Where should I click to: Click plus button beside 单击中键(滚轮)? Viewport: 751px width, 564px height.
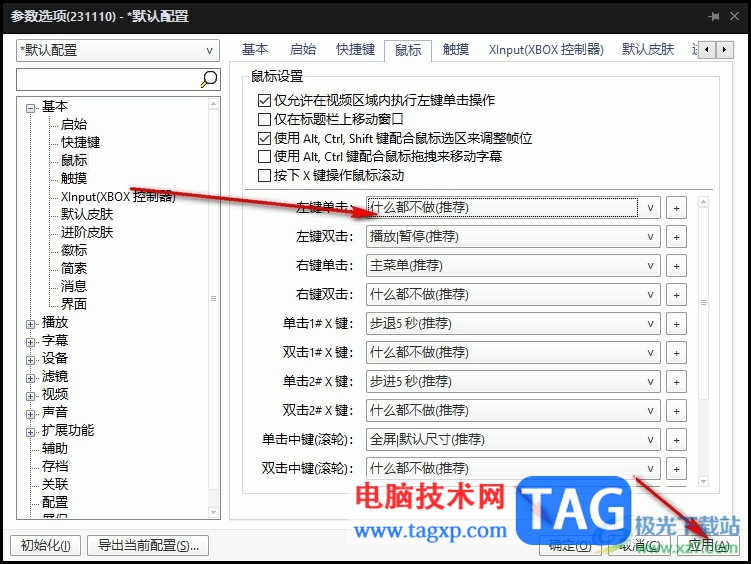pyautogui.click(x=676, y=440)
